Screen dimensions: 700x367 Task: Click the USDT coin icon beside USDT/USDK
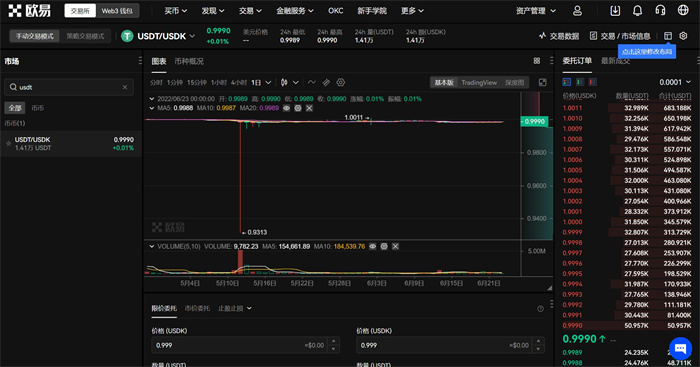coord(127,36)
